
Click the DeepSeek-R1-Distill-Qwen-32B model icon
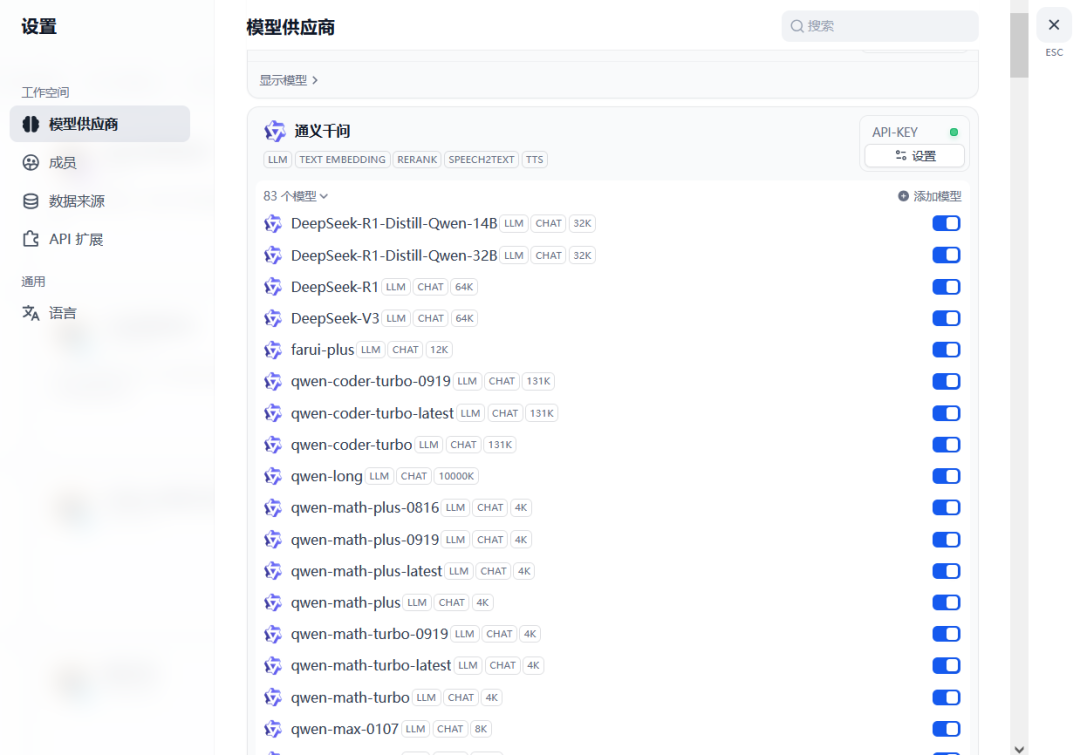pos(273,255)
